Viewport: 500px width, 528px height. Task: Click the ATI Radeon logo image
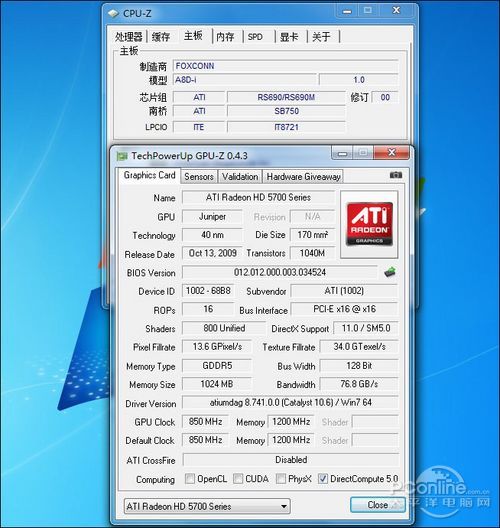click(x=369, y=224)
